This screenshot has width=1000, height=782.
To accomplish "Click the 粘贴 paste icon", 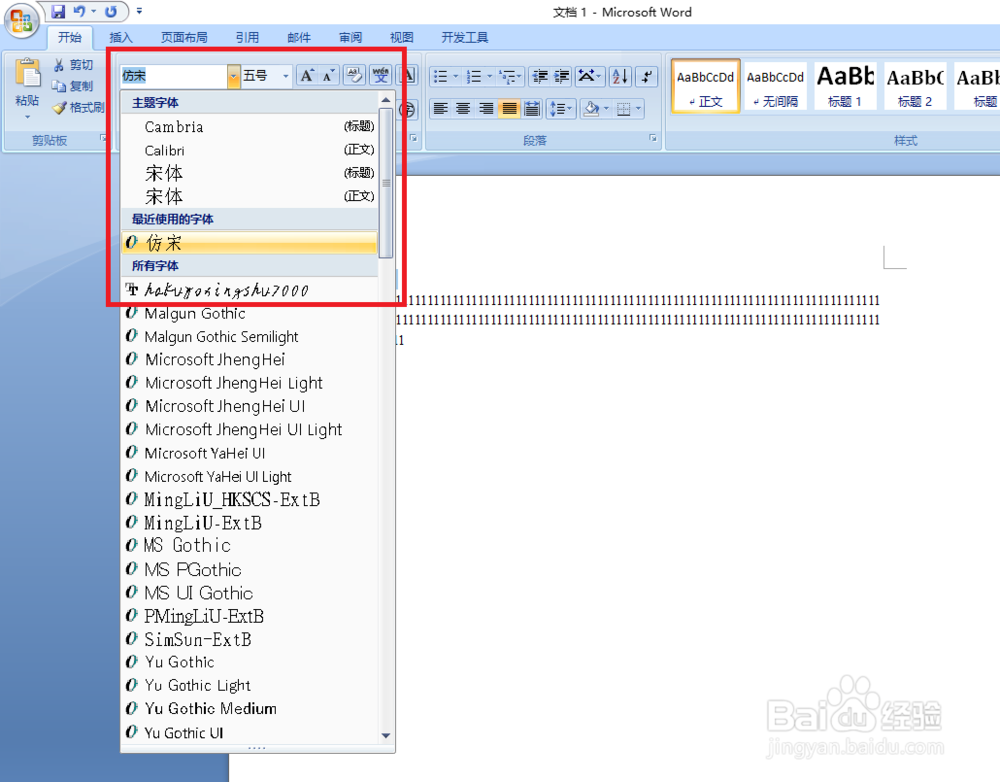I will [x=27, y=73].
